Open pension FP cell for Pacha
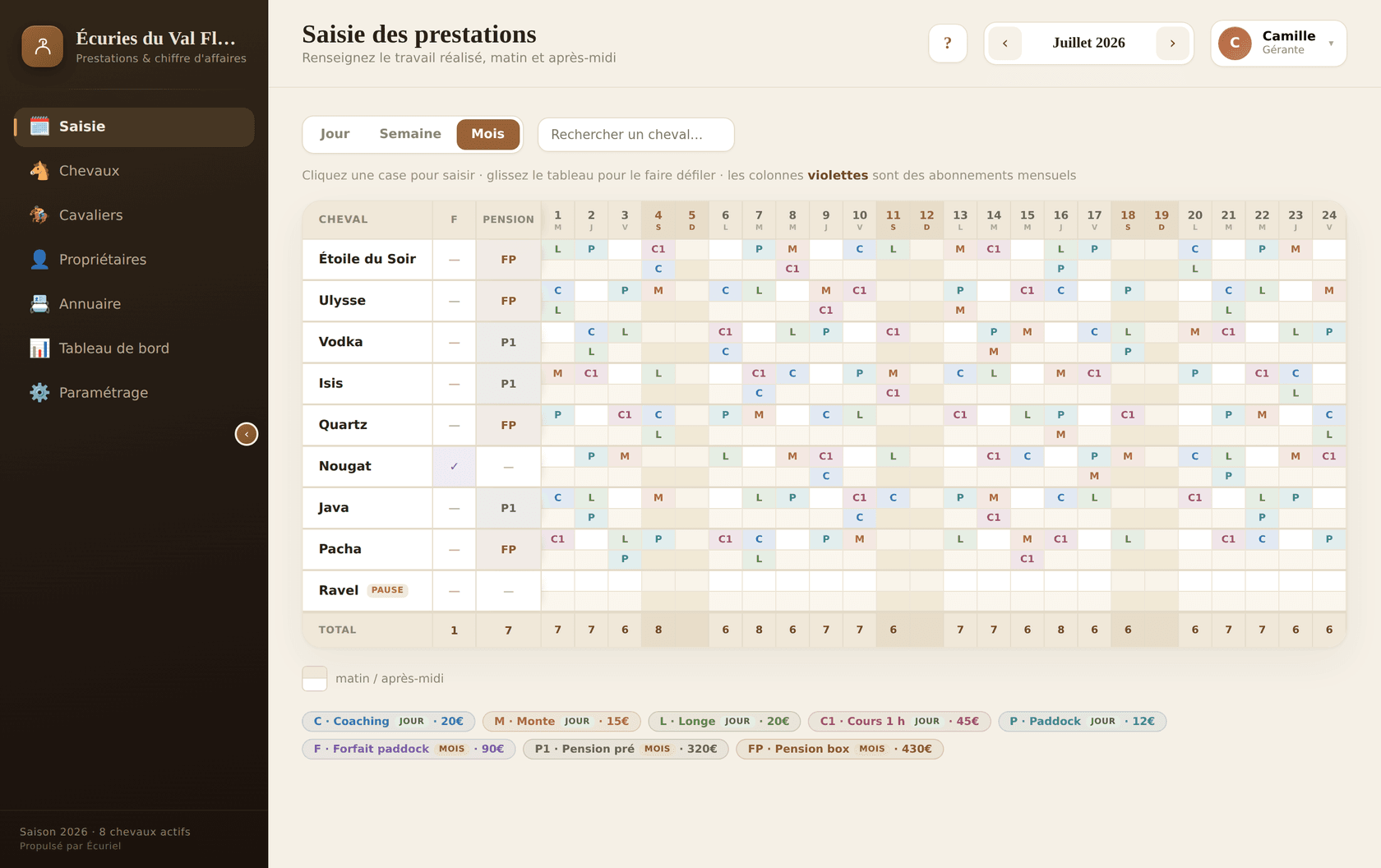 click(508, 549)
